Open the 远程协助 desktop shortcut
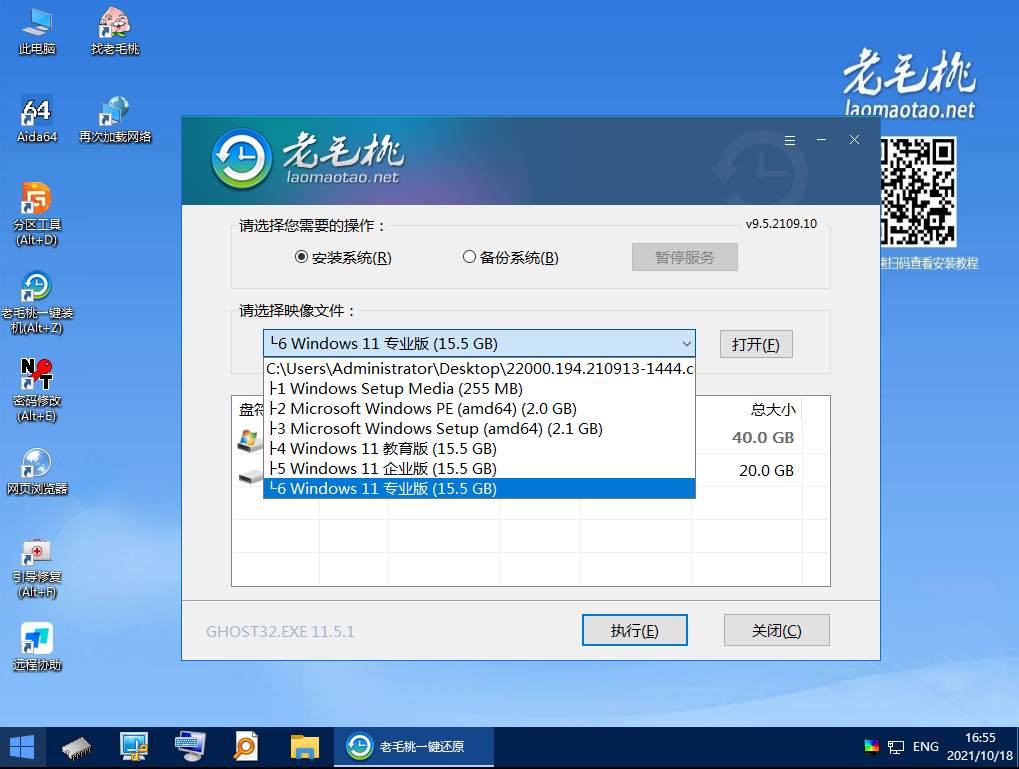Image resolution: width=1019 pixels, height=769 pixels. (x=37, y=647)
